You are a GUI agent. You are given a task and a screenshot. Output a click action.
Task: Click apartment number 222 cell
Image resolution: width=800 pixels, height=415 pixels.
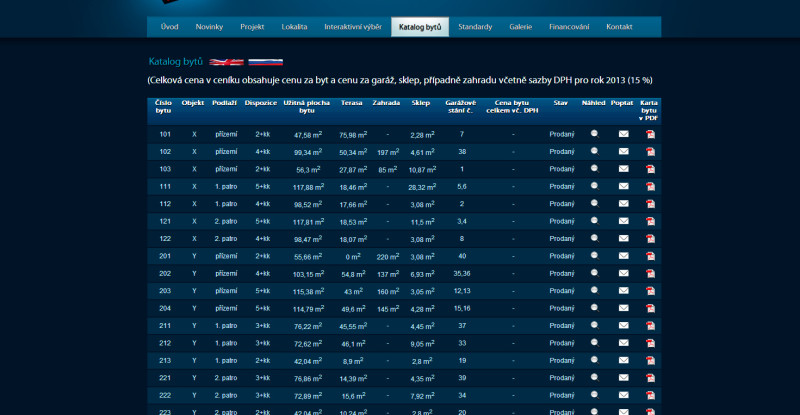coord(165,396)
